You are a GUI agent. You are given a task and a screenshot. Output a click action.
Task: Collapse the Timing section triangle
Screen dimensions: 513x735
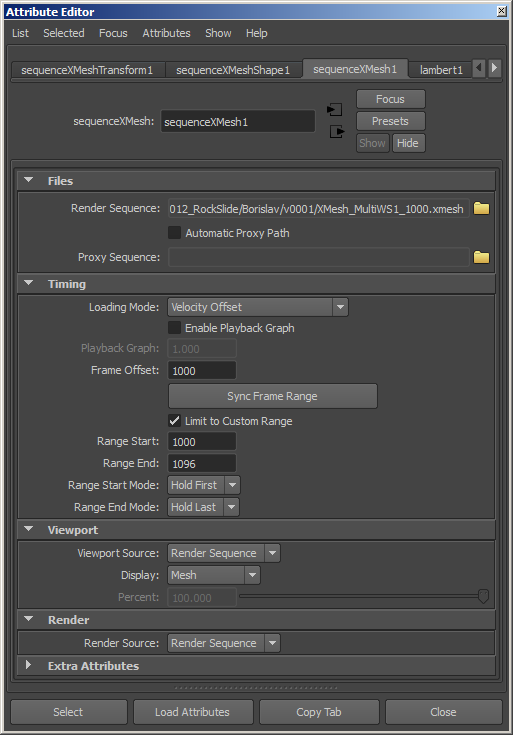tap(29, 283)
